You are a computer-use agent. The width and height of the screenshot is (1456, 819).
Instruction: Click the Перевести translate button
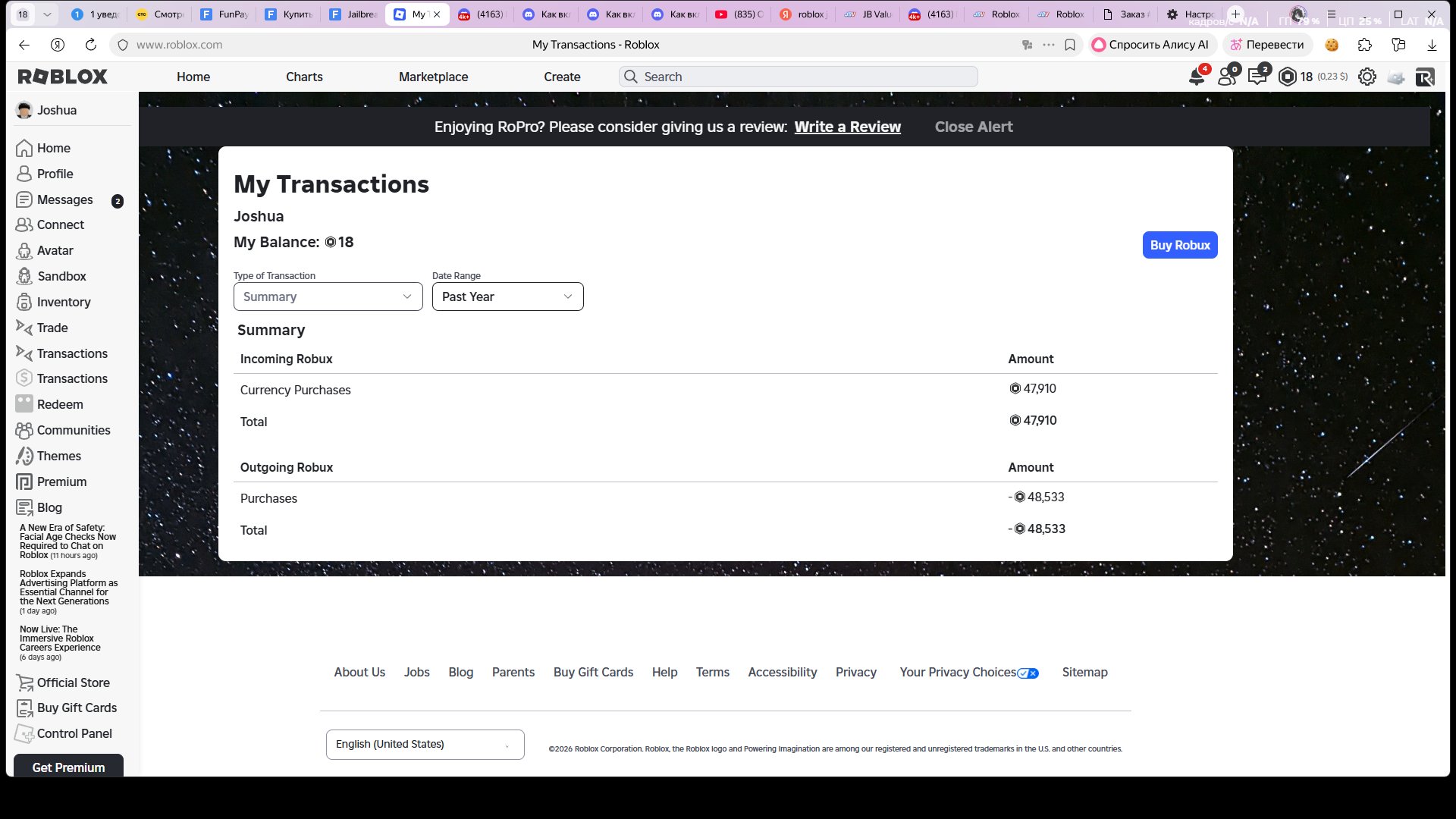tap(1267, 45)
